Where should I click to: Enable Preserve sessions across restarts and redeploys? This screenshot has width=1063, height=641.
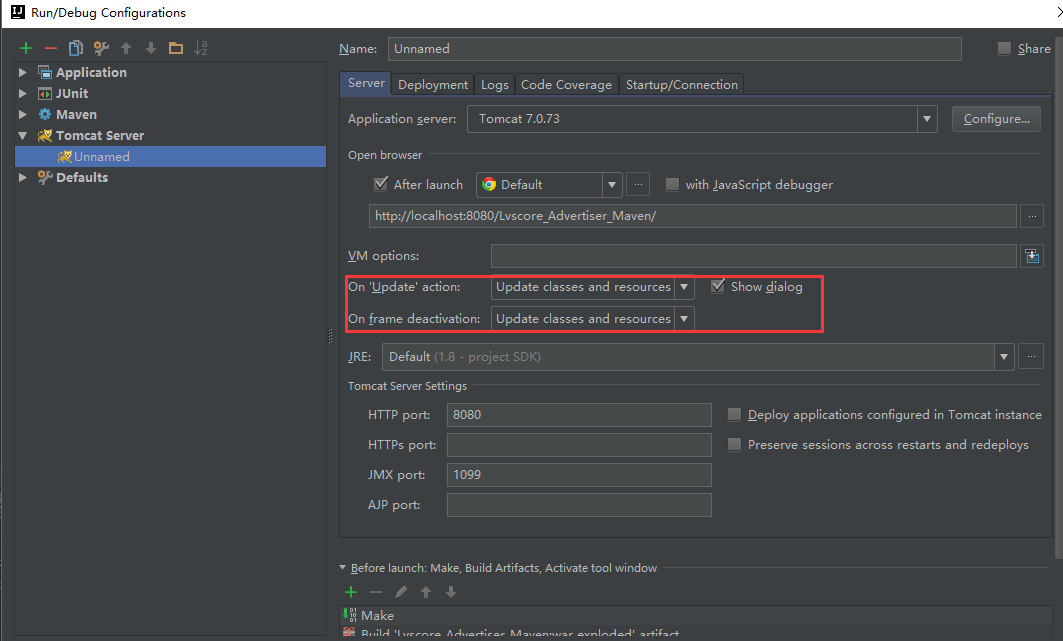[734, 444]
